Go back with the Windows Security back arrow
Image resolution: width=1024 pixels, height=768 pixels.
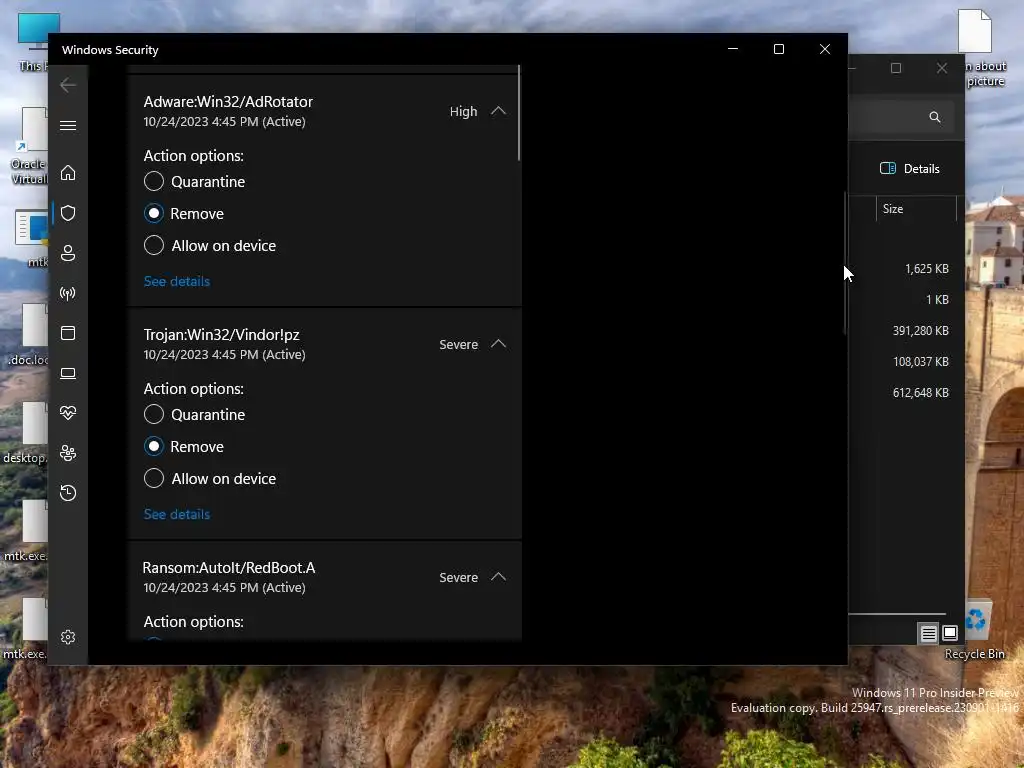coord(68,85)
